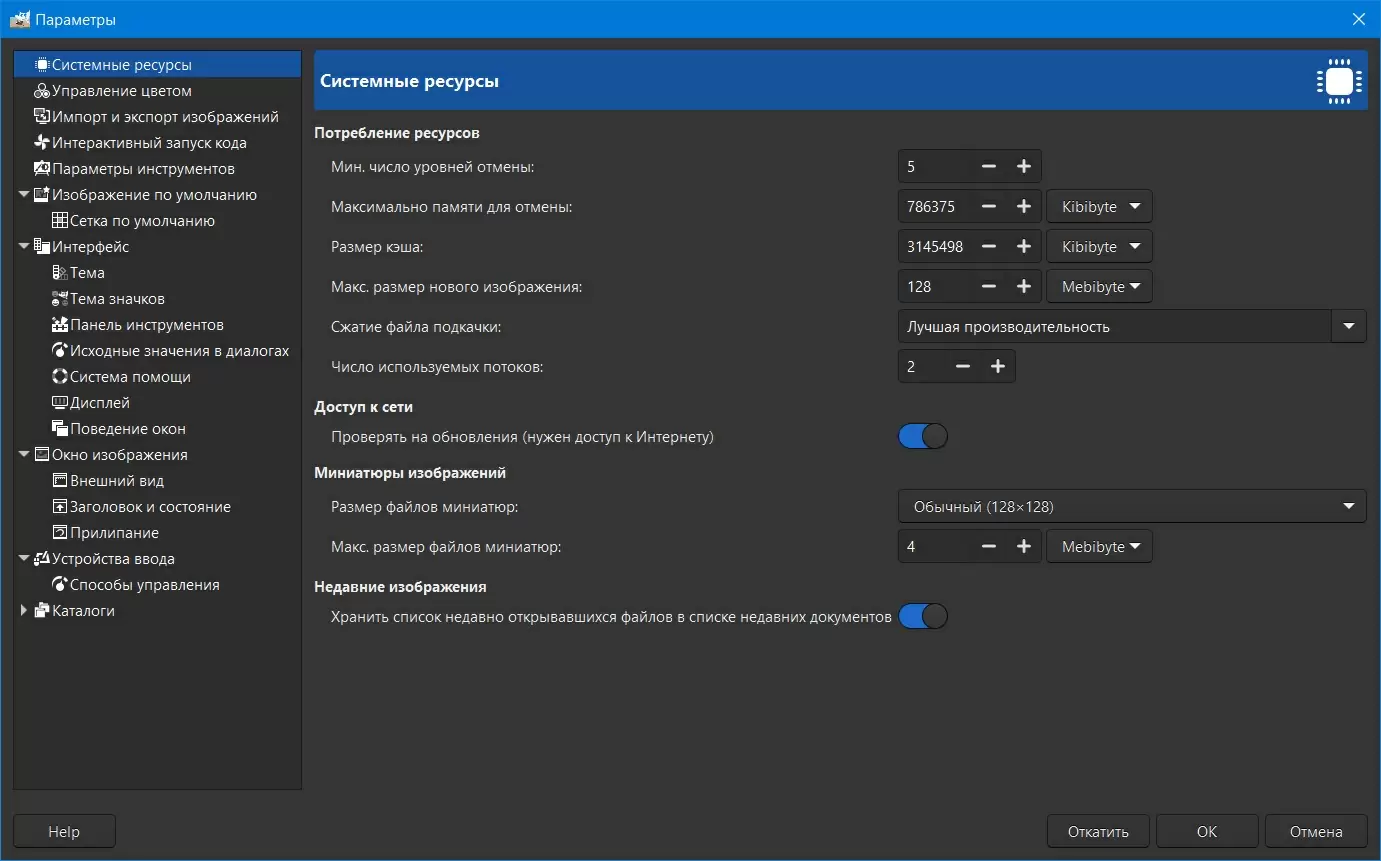The image size is (1381, 861).
Task: Click the Tool Options (Параметры инструментов) icon
Action: click(42, 169)
